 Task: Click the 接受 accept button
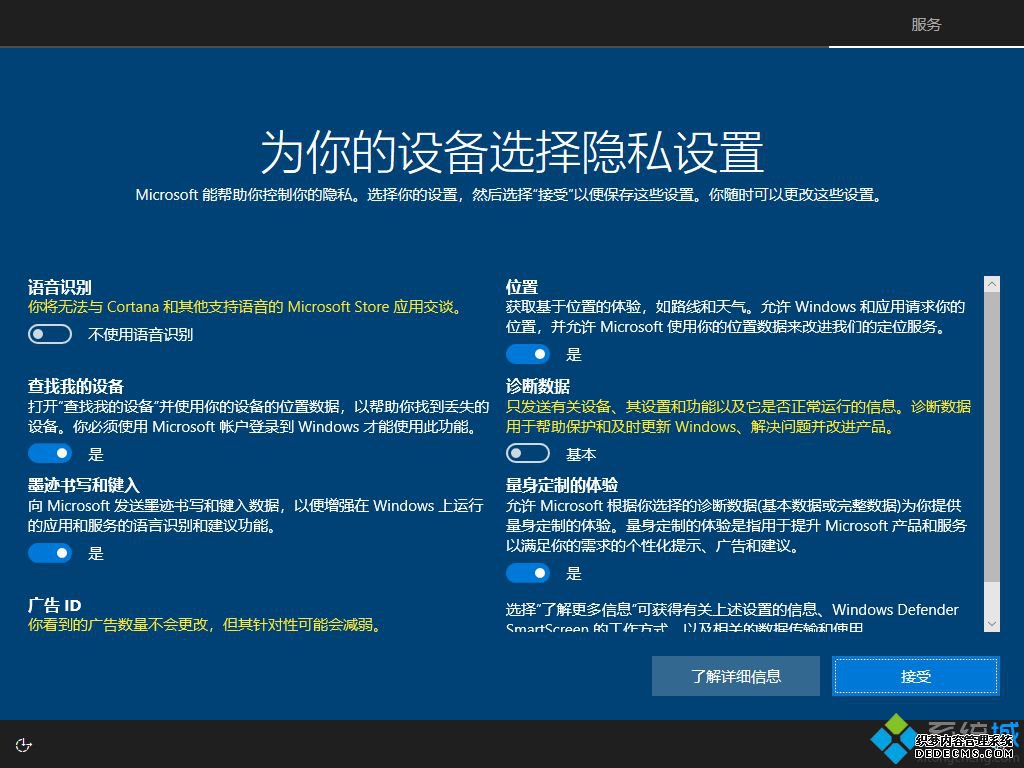916,676
